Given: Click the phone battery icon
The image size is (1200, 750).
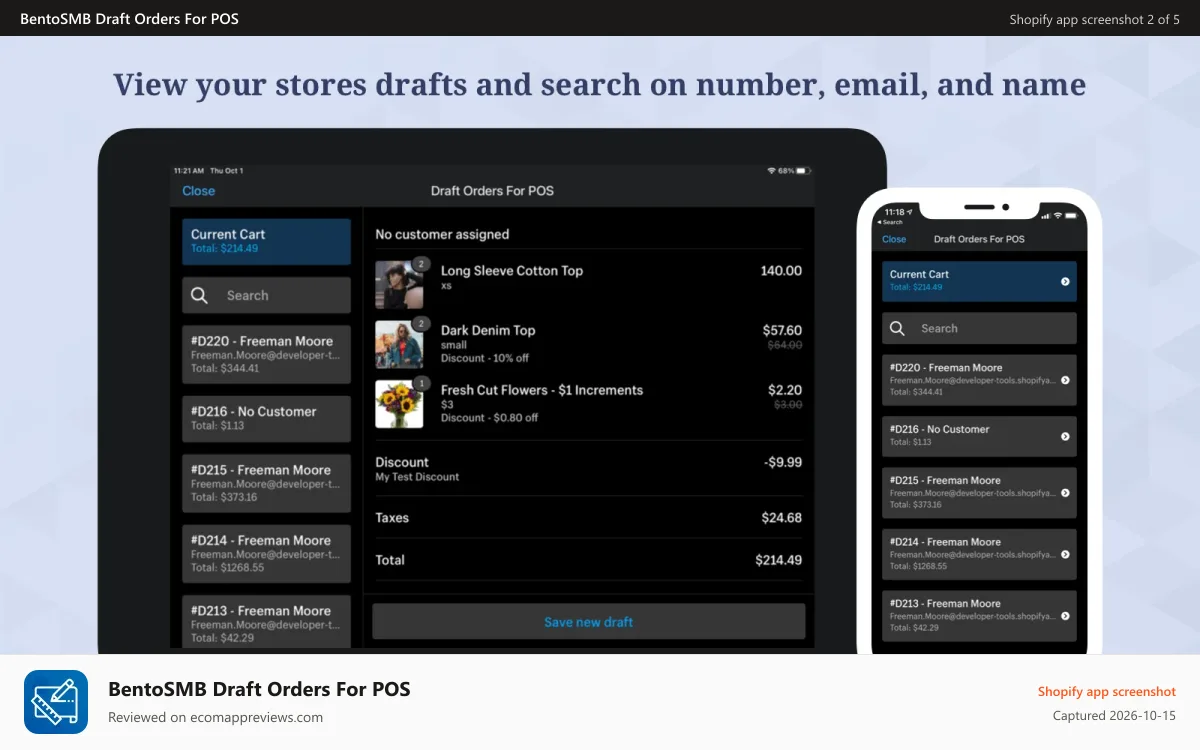Looking at the screenshot, I should pyautogui.click(x=1072, y=215).
